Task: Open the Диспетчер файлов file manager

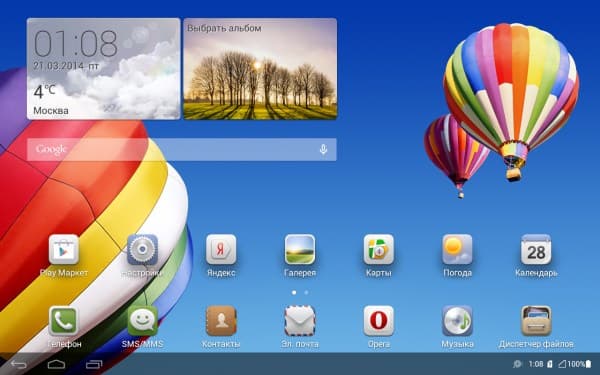Action: [x=536, y=321]
